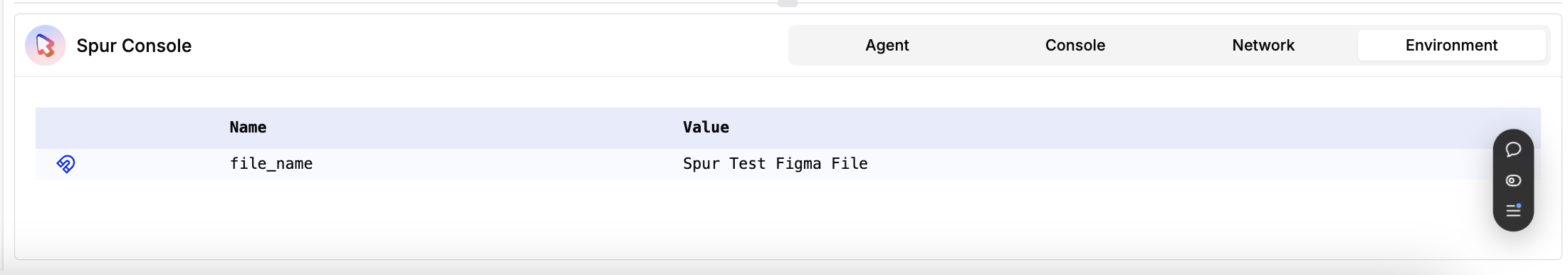Click the blue icon beside file_name
1568x275 pixels.
(x=66, y=164)
